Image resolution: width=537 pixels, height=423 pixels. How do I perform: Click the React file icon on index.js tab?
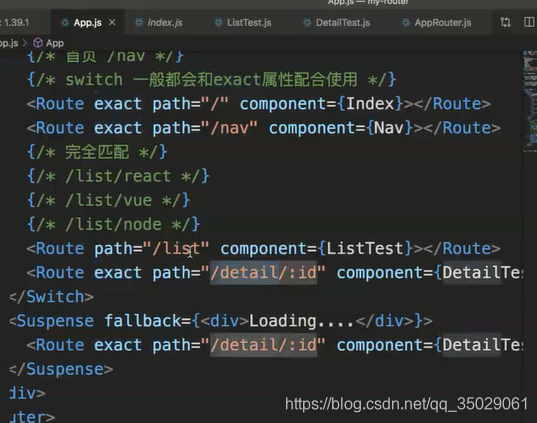(x=139, y=23)
